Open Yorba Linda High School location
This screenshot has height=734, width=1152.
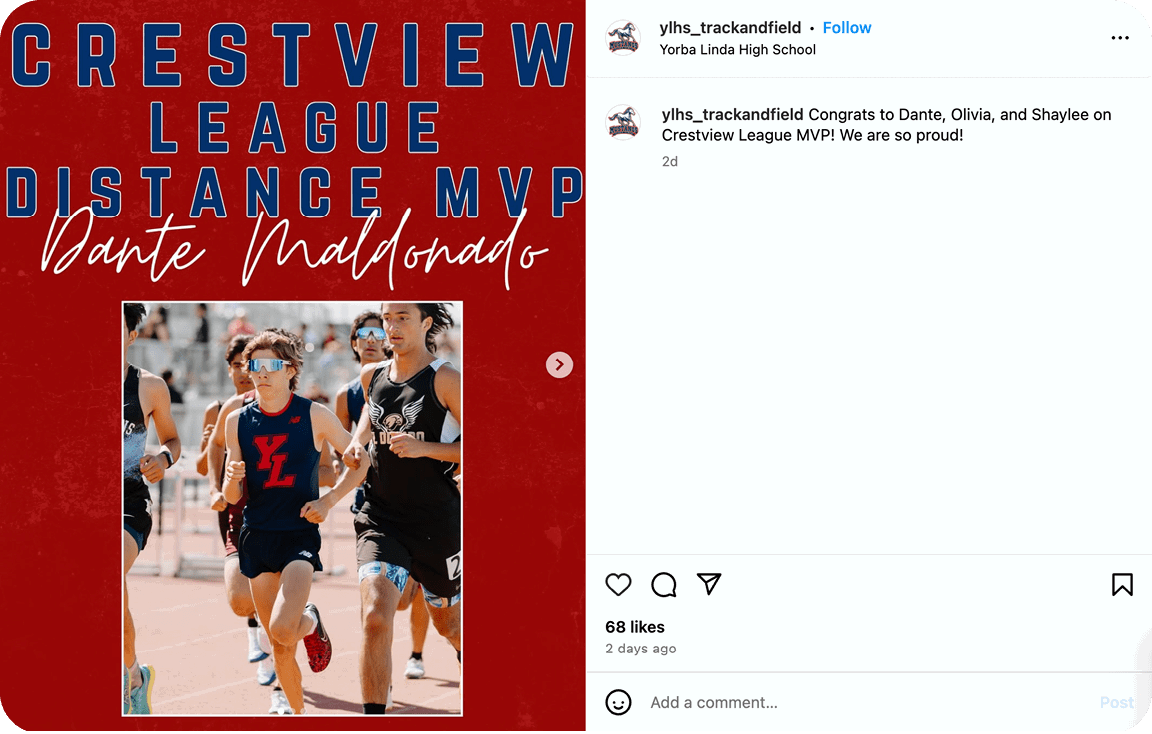[738, 49]
